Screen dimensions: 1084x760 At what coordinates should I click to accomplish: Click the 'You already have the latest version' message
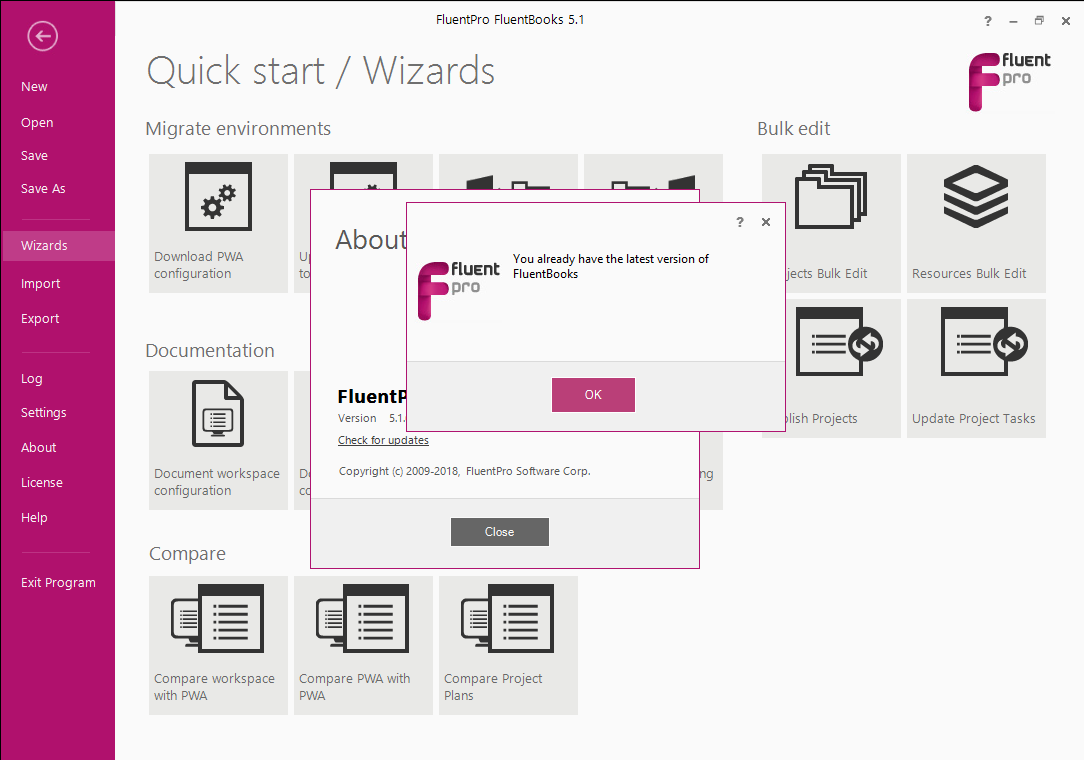[x=610, y=266]
